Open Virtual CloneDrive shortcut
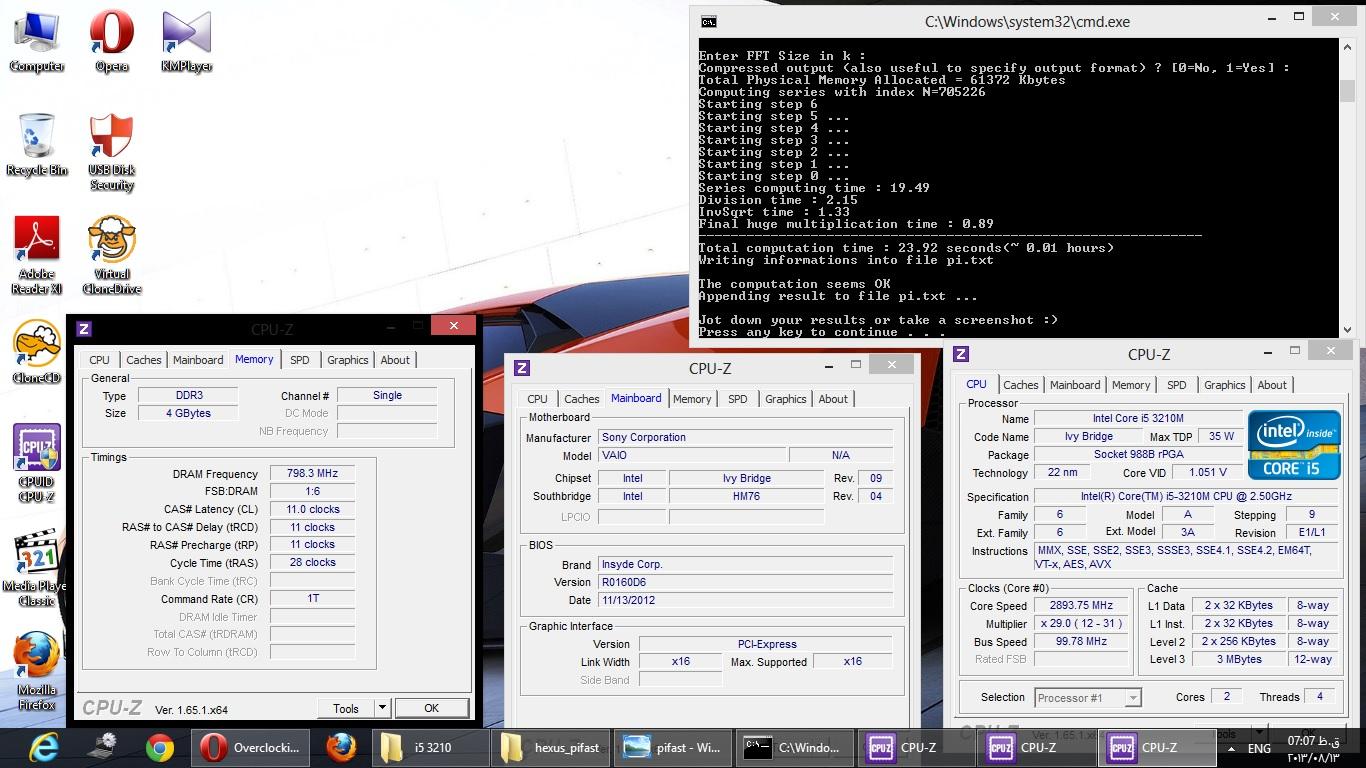The width and height of the screenshot is (1366, 768). click(x=111, y=256)
